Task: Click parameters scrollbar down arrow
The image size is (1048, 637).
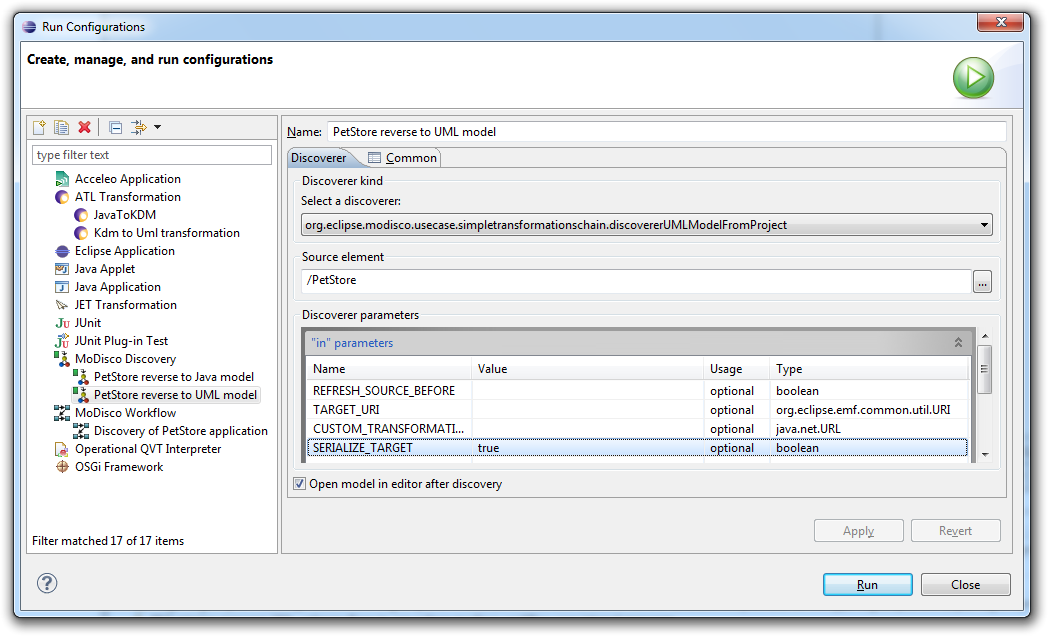Action: pyautogui.click(x=985, y=455)
